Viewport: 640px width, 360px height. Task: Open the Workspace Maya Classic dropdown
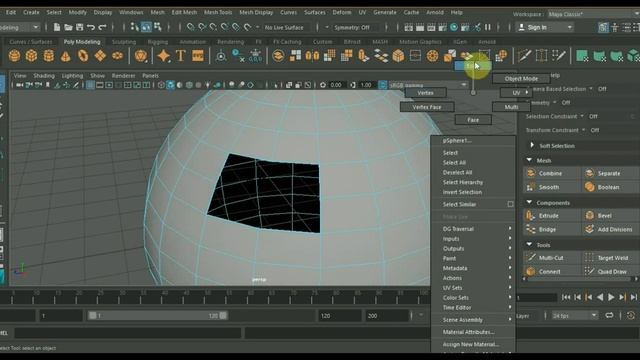click(x=593, y=14)
